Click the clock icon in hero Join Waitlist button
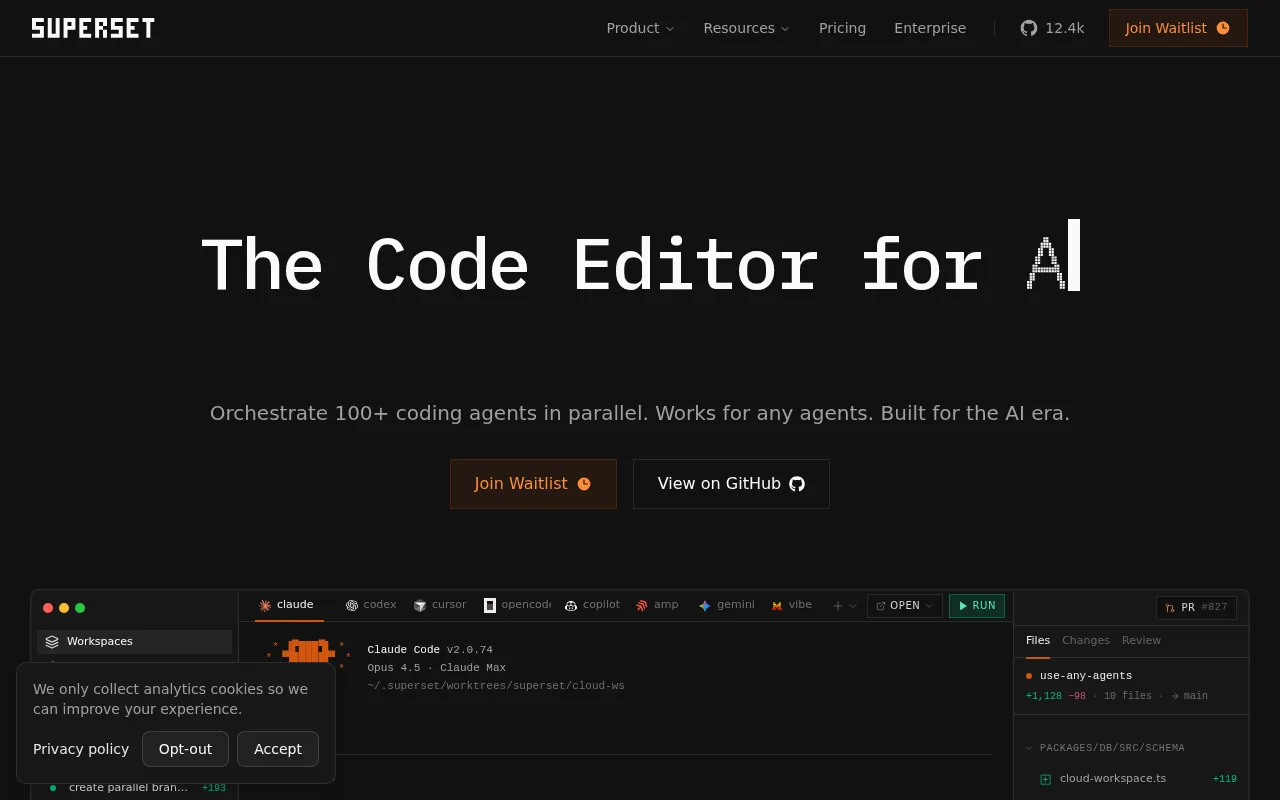This screenshot has height=800, width=1280. (x=584, y=484)
